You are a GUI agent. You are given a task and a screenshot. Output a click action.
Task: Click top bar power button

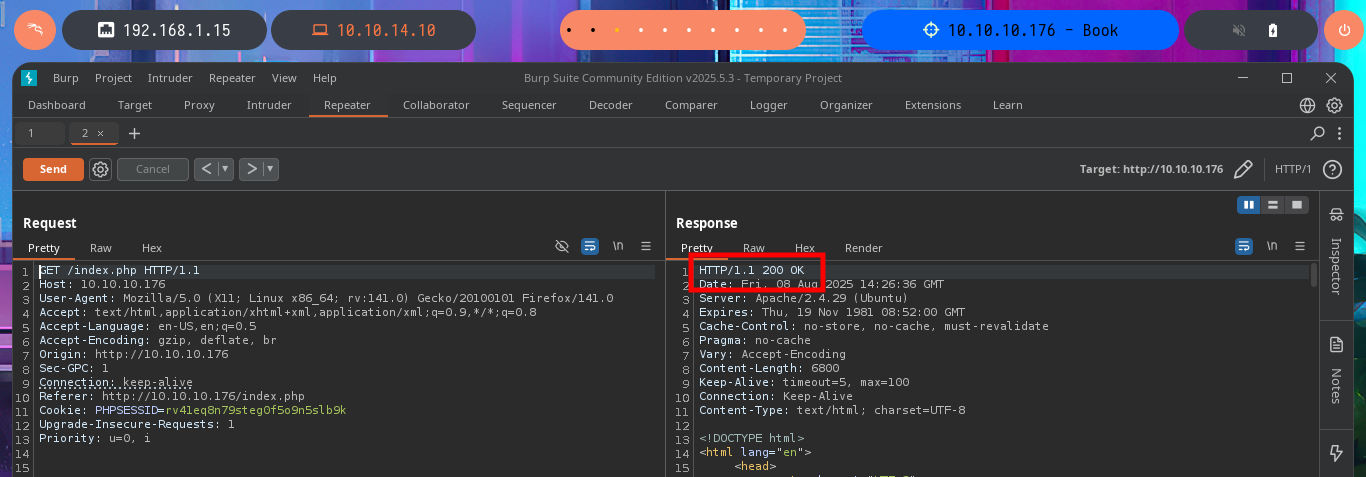[1345, 30]
